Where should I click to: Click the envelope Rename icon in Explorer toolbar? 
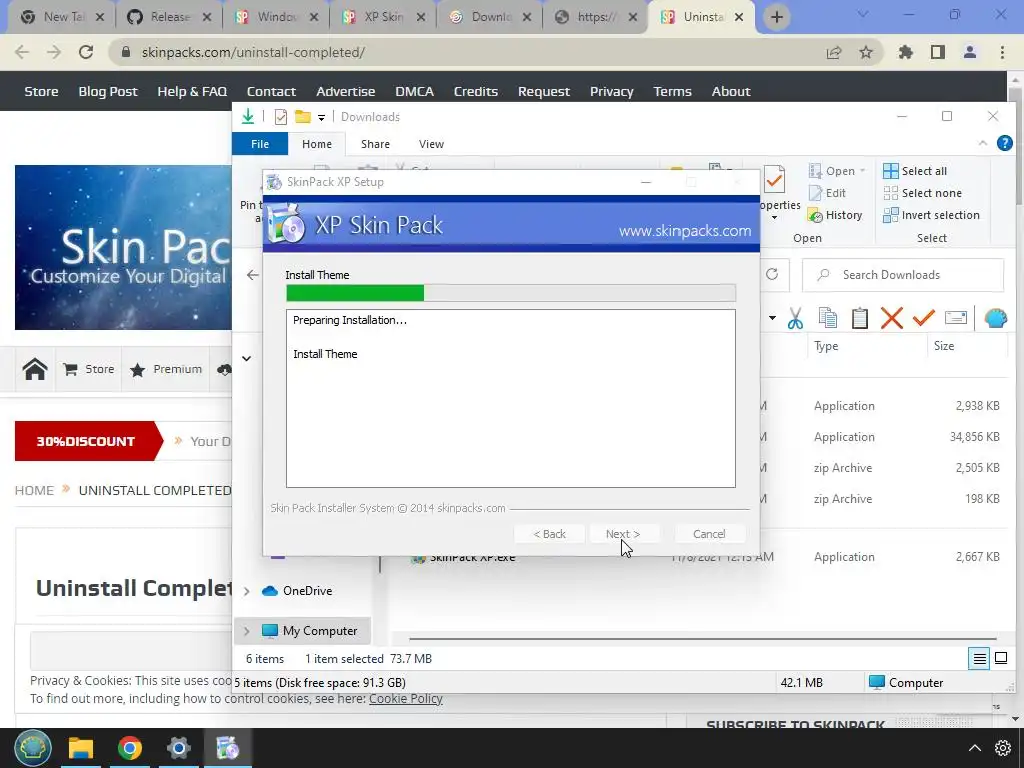pyautogui.click(x=955, y=318)
